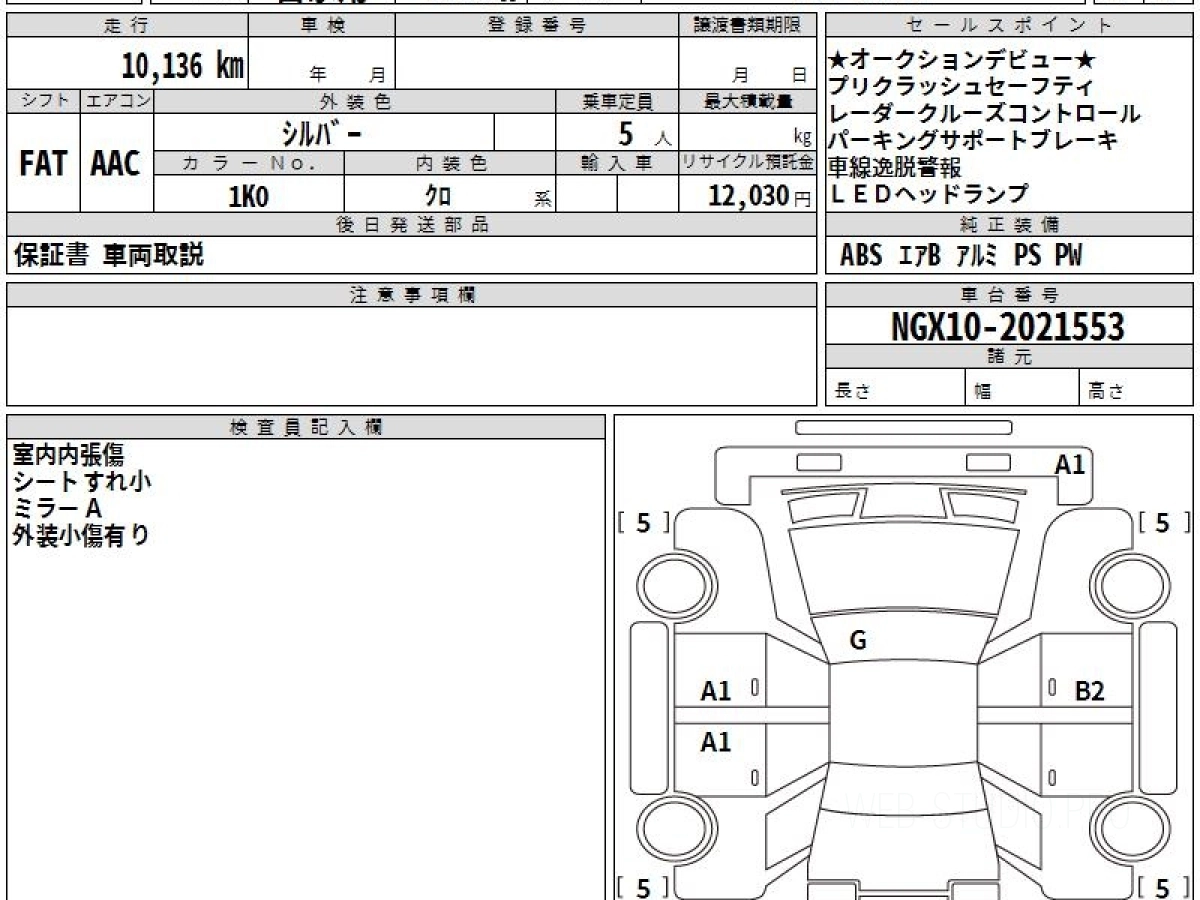Select the recycle deposit 12,030円
1200x900 pixels.
759,196
